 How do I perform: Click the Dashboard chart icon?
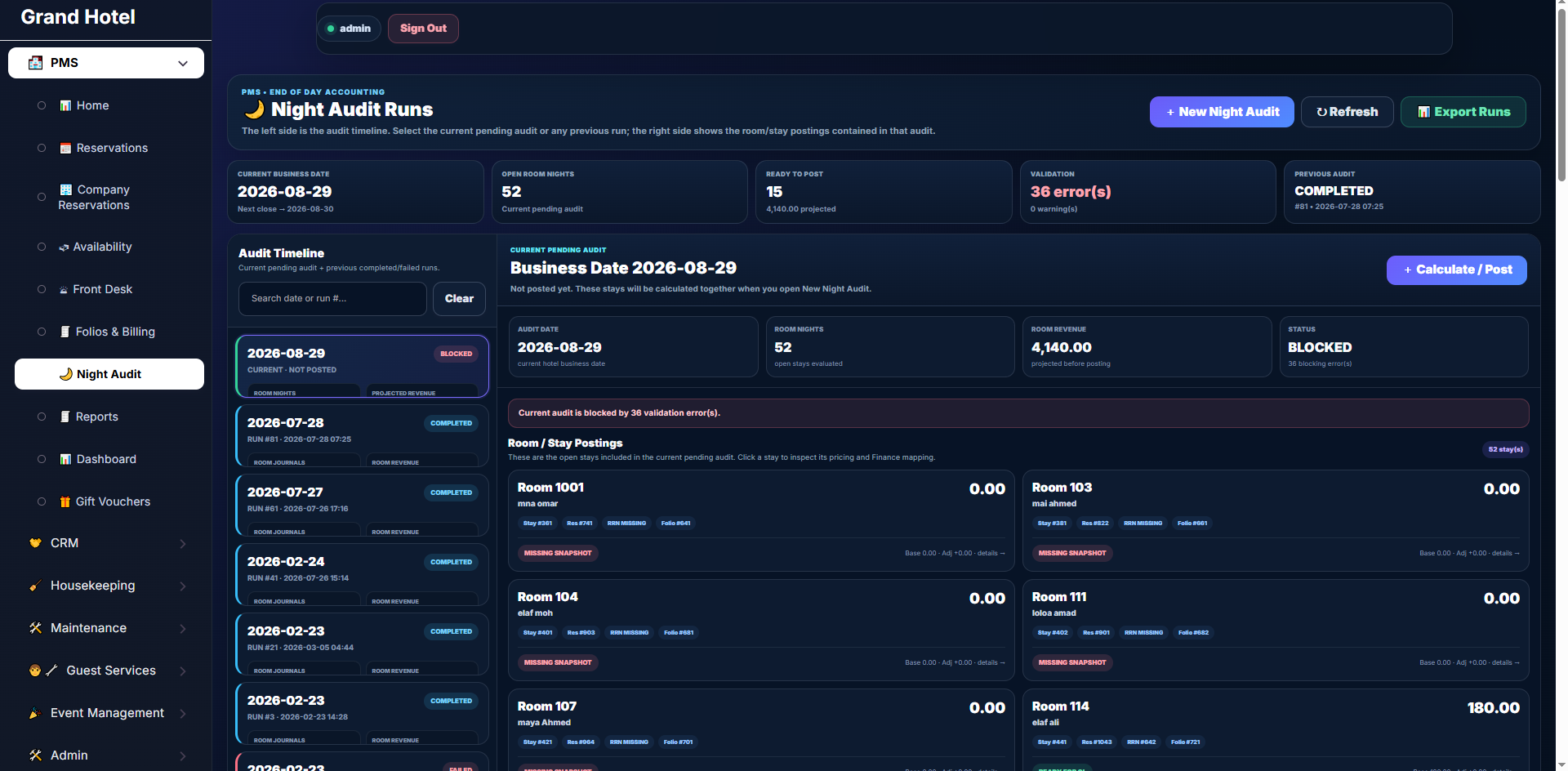[x=65, y=459]
